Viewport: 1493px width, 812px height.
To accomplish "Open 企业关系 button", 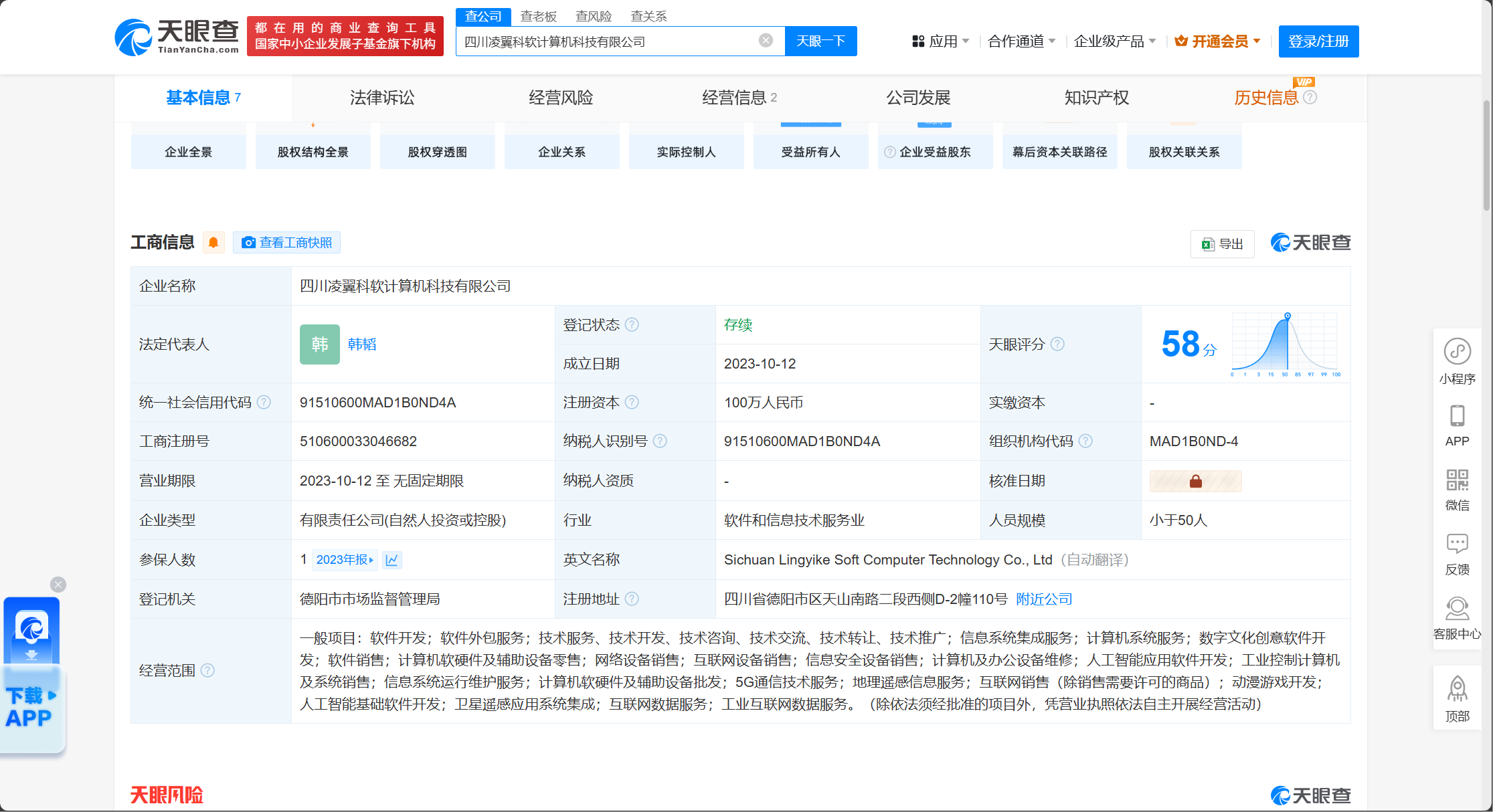I will 562,152.
